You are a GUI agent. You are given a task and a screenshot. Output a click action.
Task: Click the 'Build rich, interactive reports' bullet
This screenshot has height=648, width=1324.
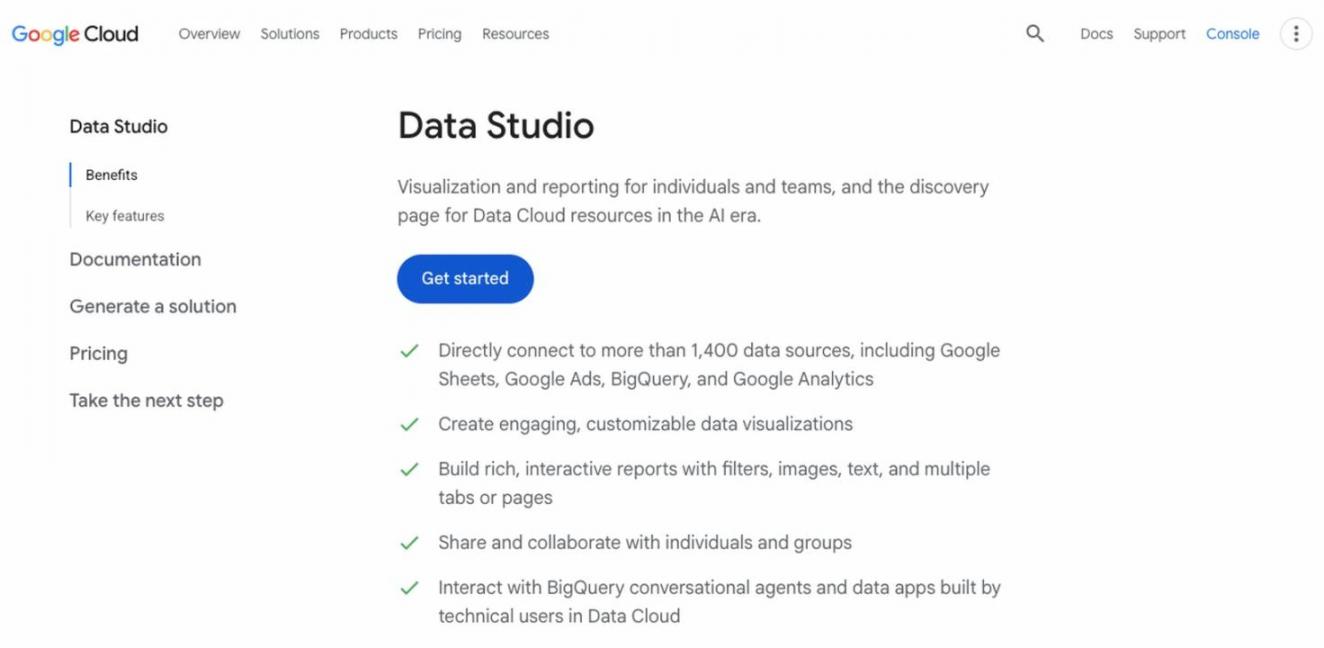point(714,483)
